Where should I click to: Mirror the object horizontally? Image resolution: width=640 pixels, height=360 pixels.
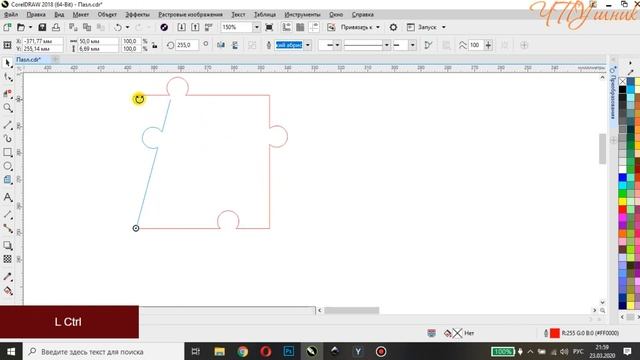pyautogui.click(x=221, y=45)
